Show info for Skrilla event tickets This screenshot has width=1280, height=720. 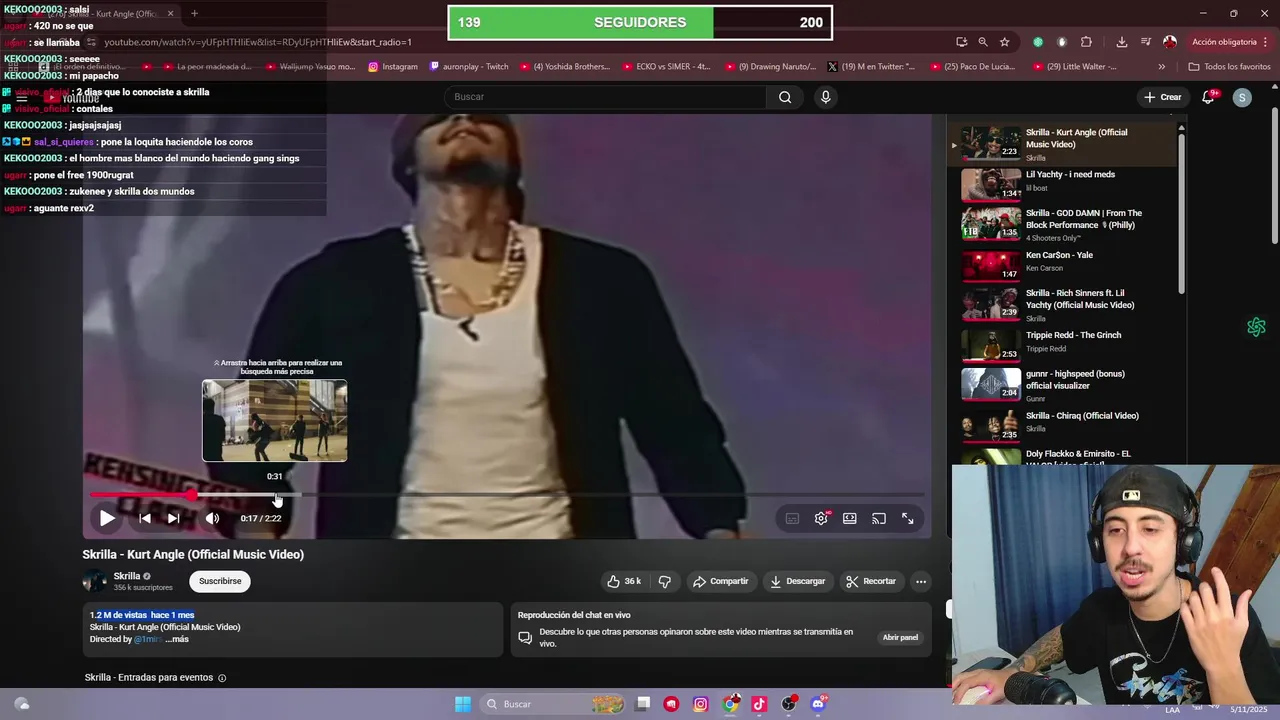(222, 678)
